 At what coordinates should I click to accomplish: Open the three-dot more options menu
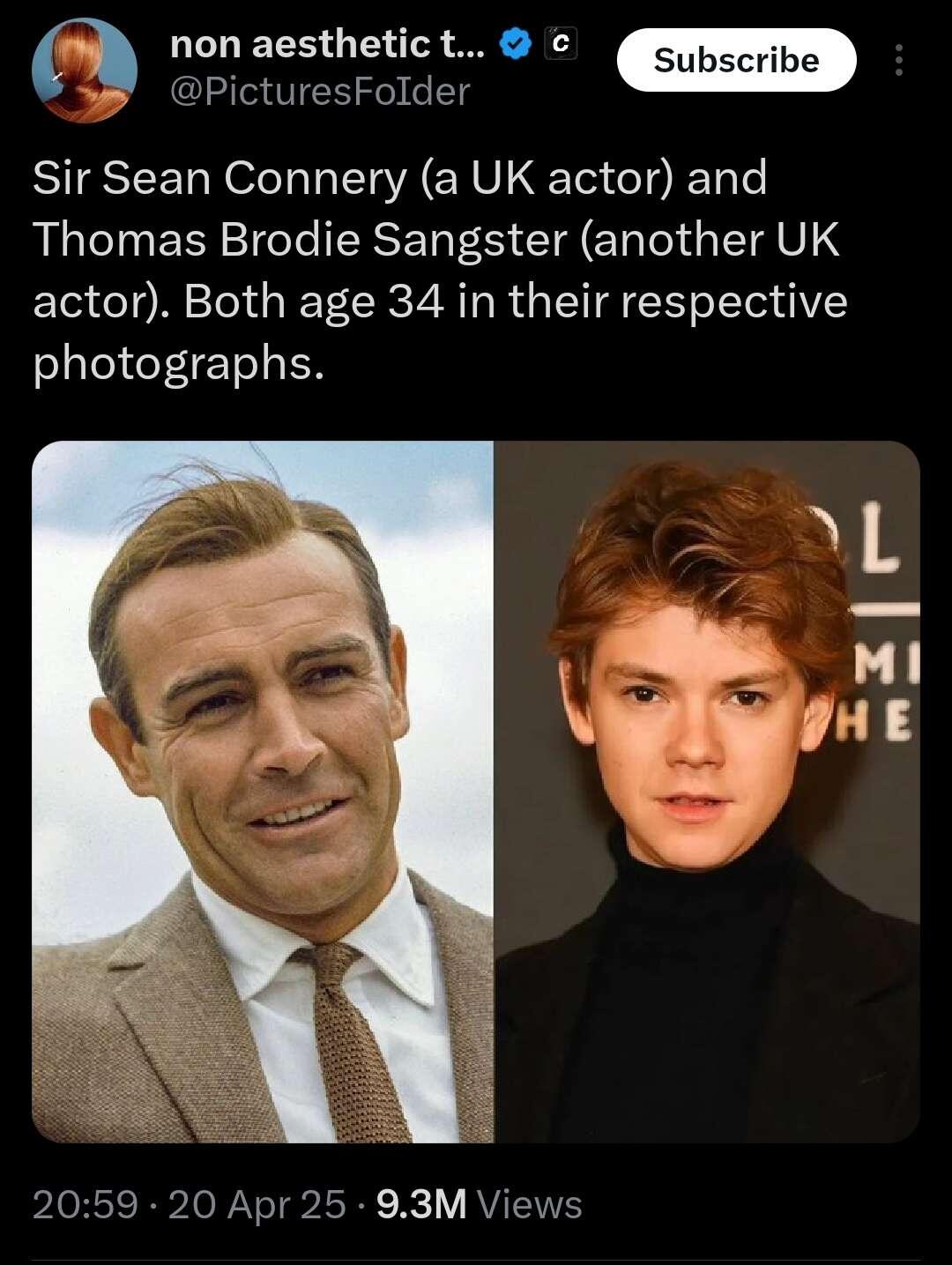click(898, 60)
